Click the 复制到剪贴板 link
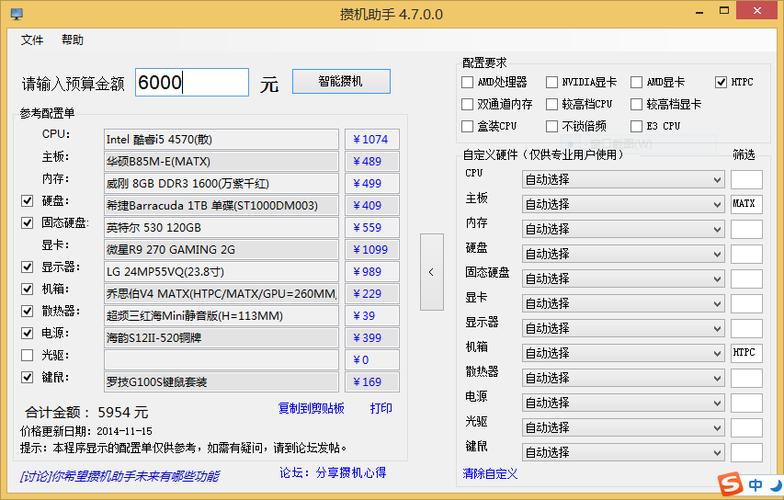This screenshot has height=500, width=784. (x=311, y=408)
